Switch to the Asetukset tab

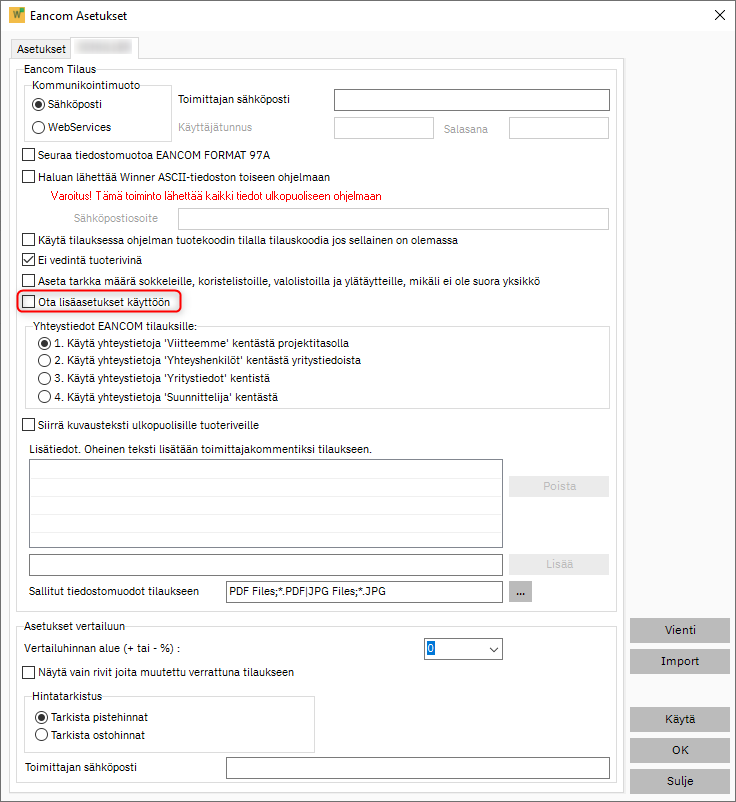(40, 48)
